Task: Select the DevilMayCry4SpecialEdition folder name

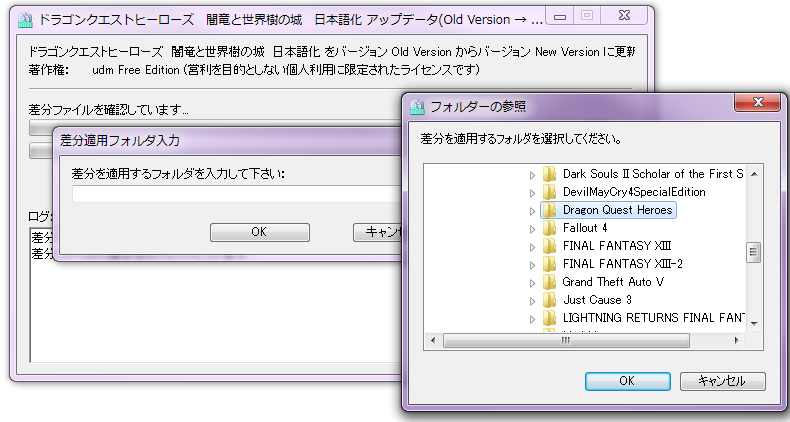Action: pyautogui.click(x=634, y=192)
